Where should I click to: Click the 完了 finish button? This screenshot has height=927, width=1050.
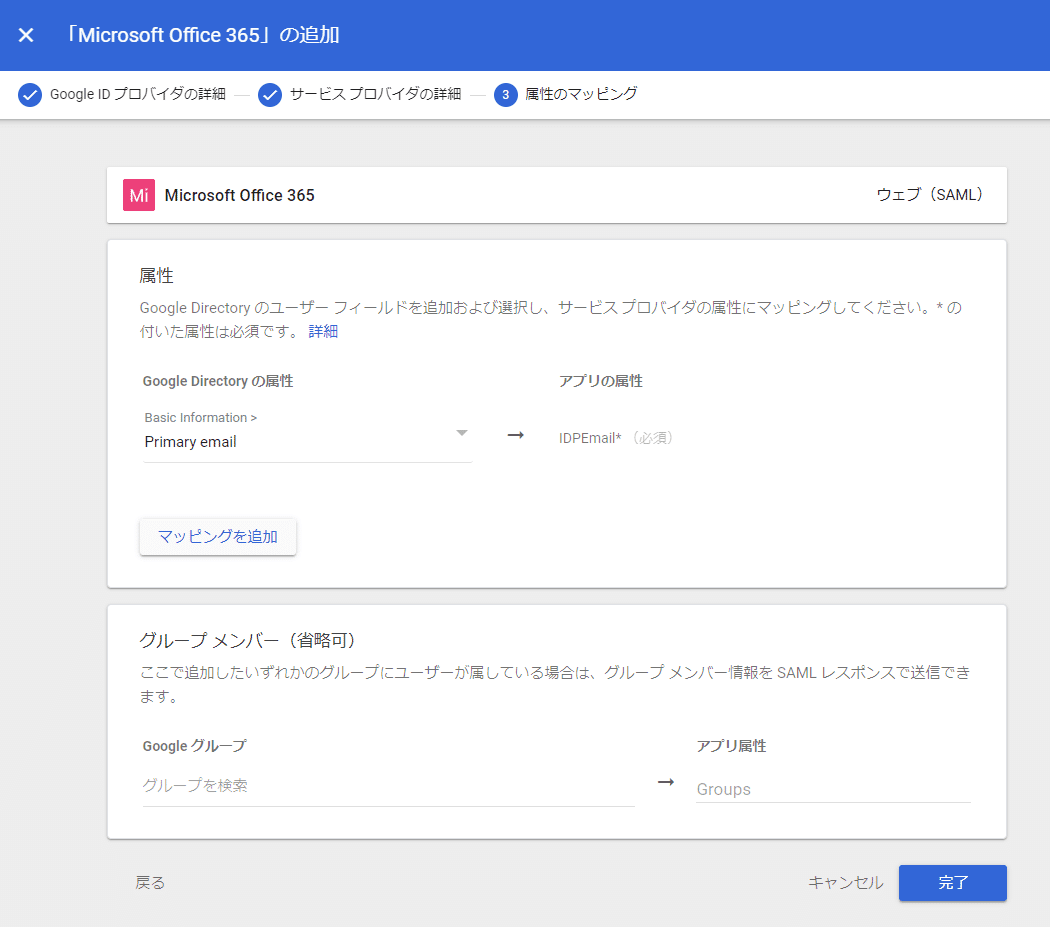952,883
